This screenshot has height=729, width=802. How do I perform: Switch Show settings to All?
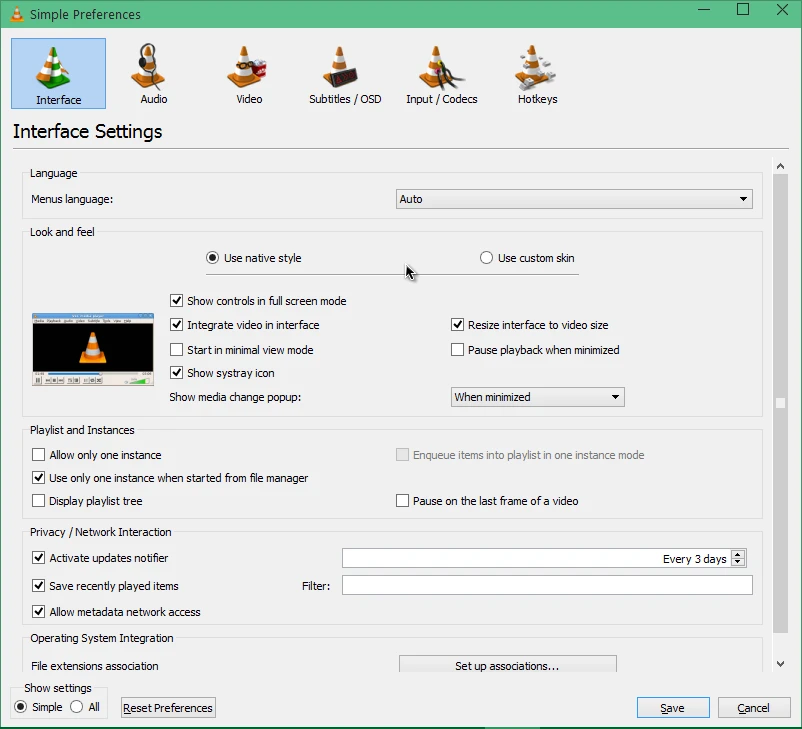click(x=76, y=706)
